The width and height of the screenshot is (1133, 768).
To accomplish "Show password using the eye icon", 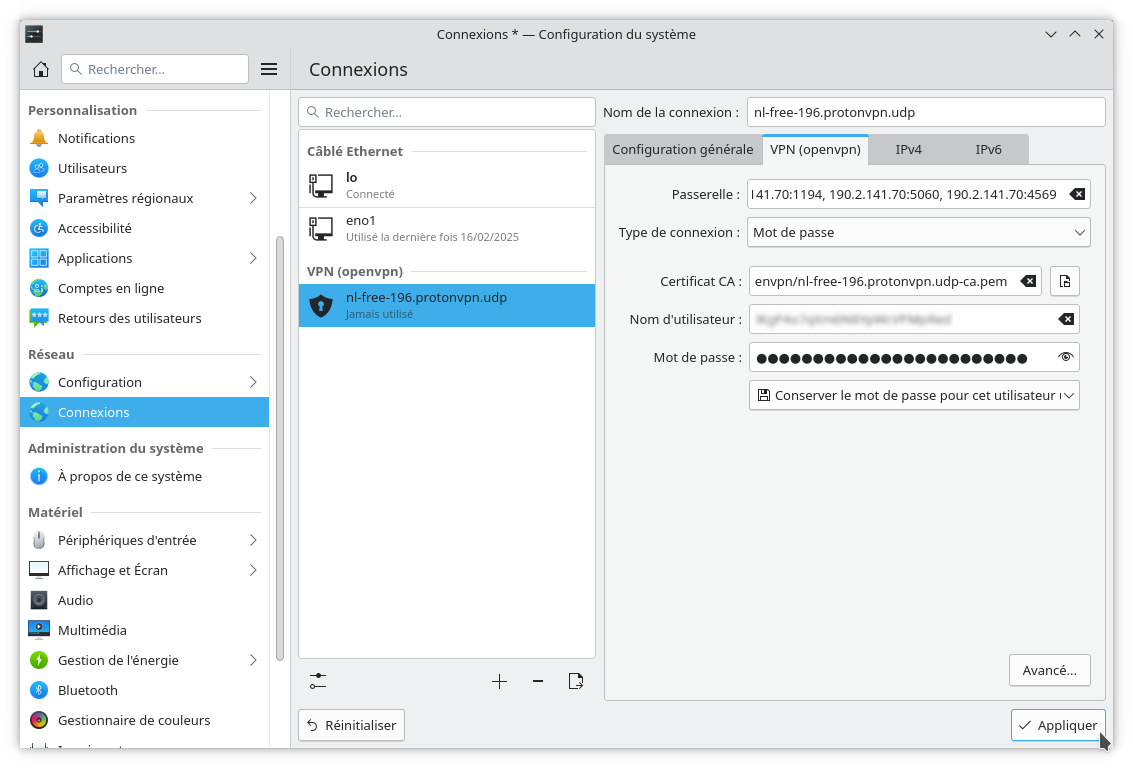I will coord(1066,357).
